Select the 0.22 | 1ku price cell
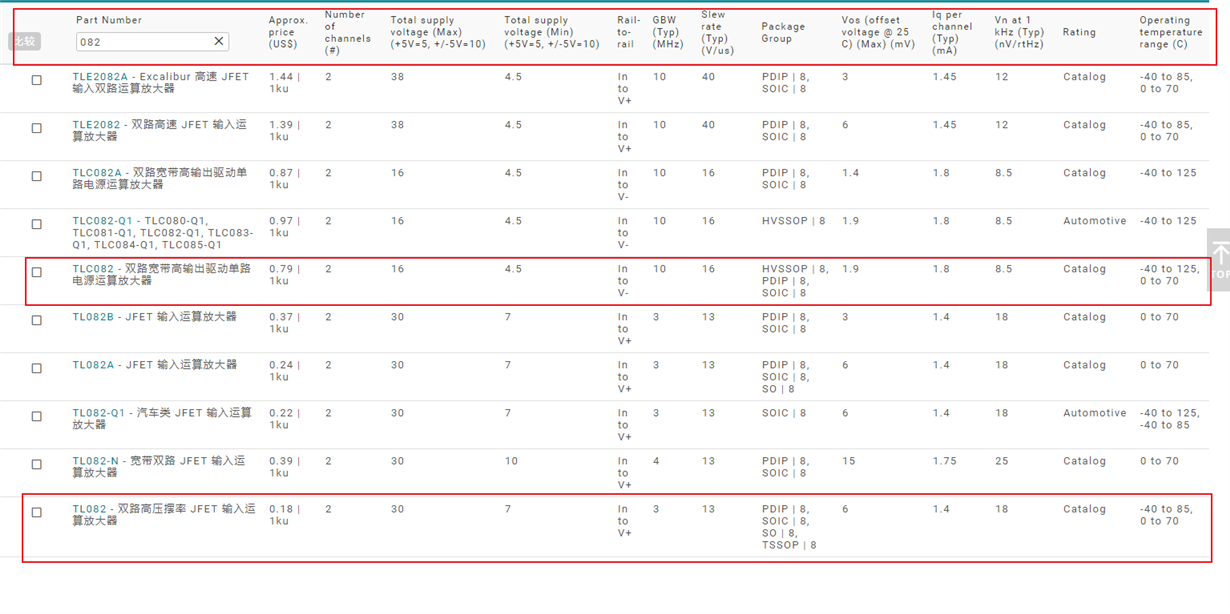The height and width of the screenshot is (614, 1230). tap(284, 419)
